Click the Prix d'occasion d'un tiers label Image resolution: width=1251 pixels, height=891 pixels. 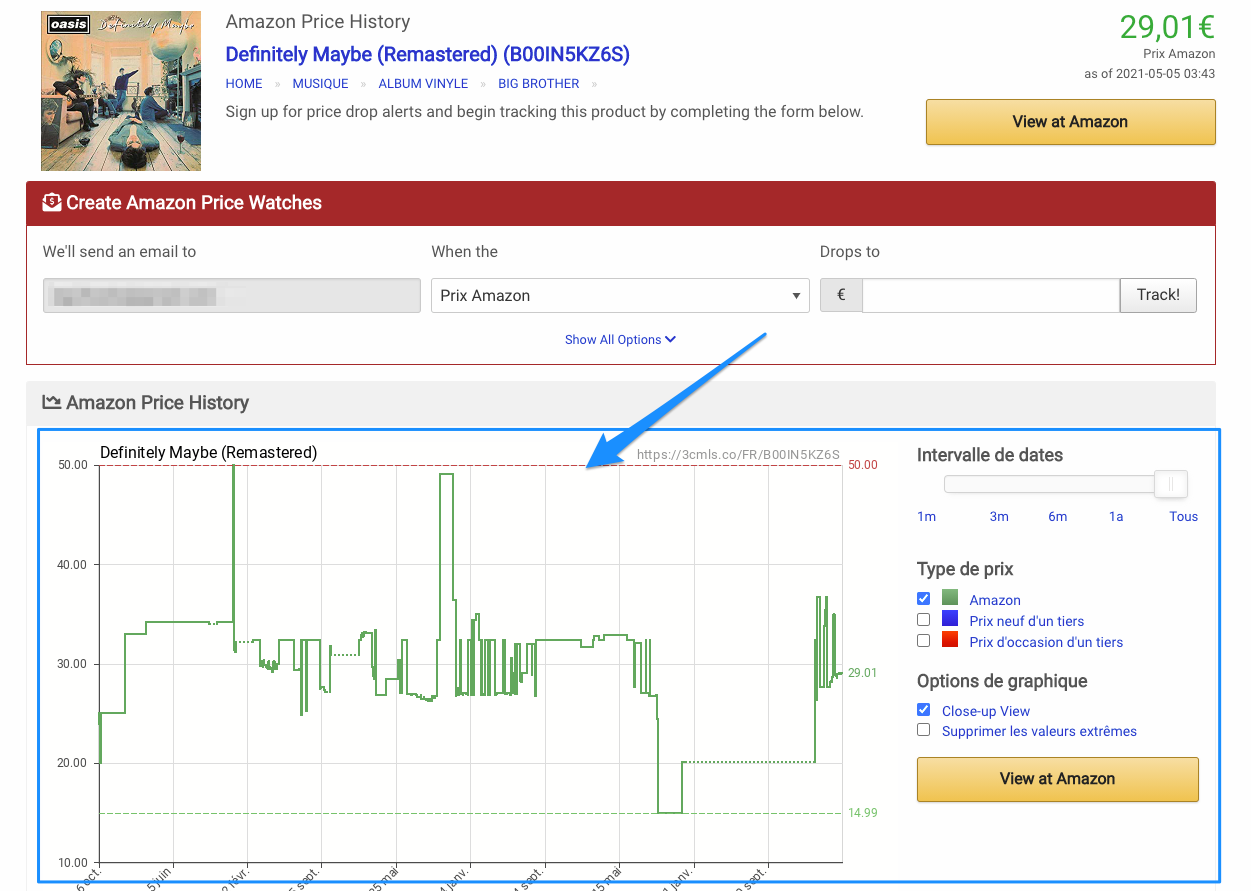coord(1046,643)
